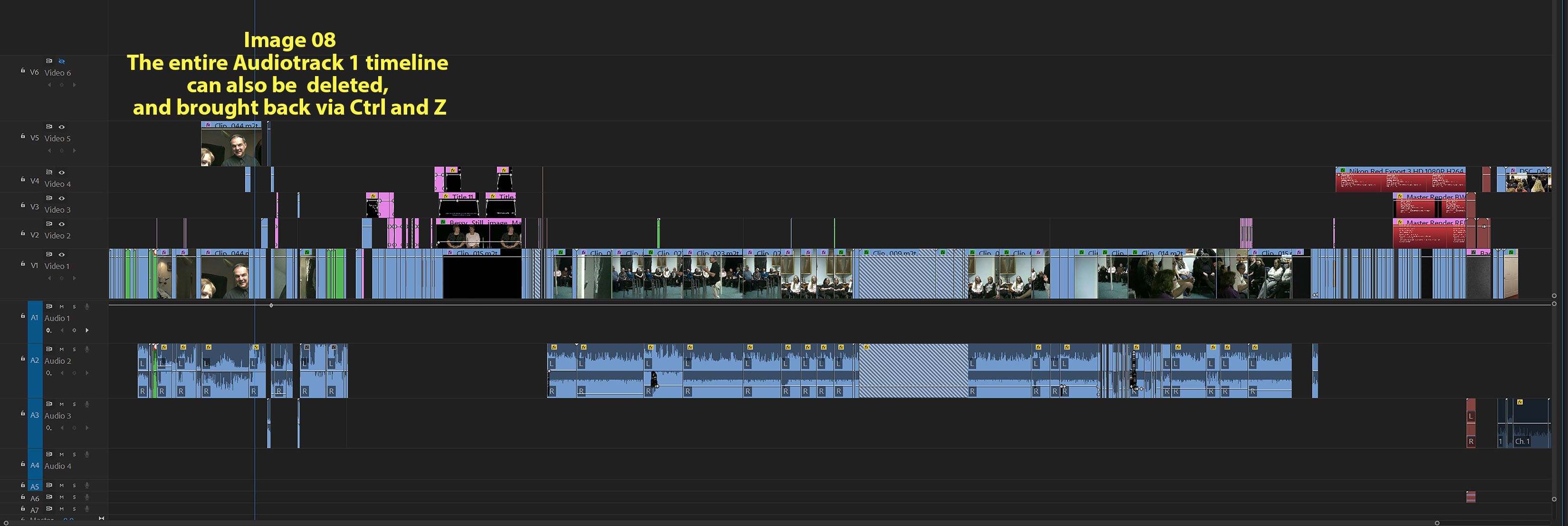Click the voice-over record icon on Audio 2
The width and height of the screenshot is (1568, 526).
[x=87, y=350]
